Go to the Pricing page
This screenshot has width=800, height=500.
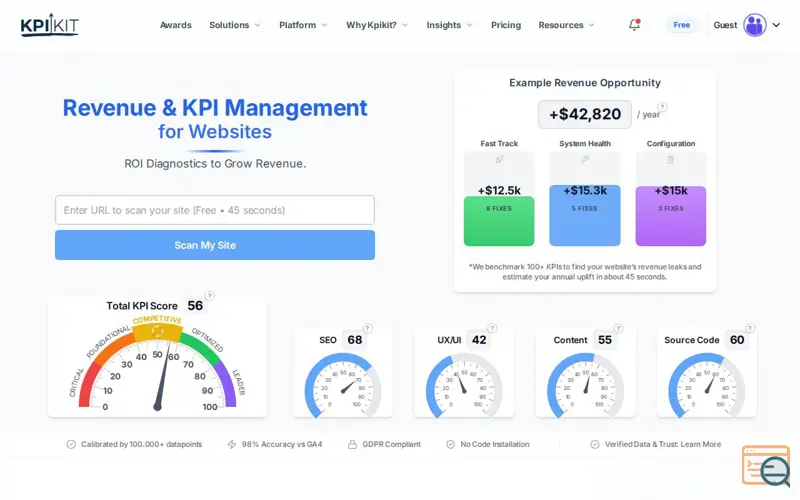pos(506,25)
